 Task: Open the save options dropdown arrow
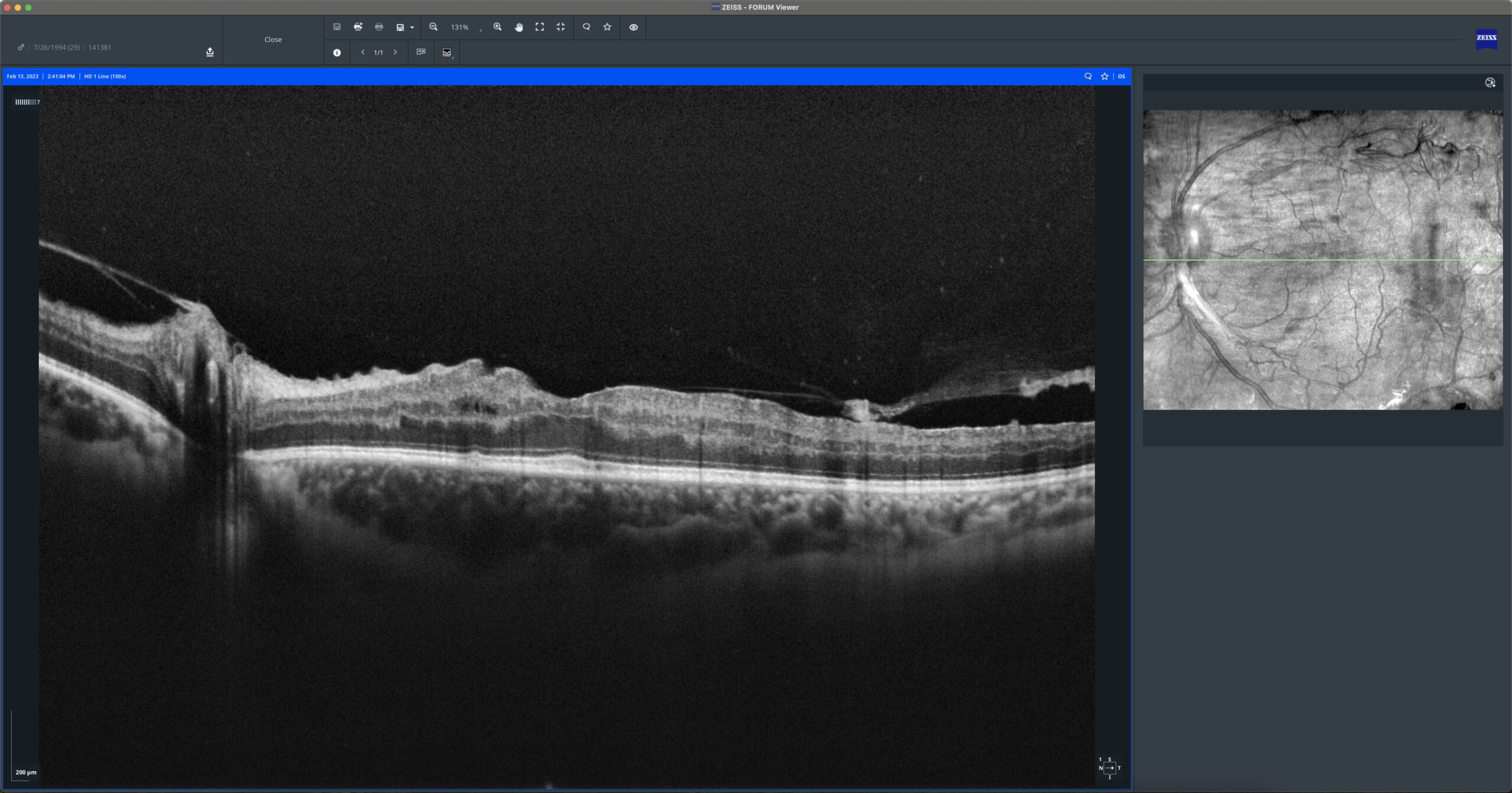[x=412, y=27]
